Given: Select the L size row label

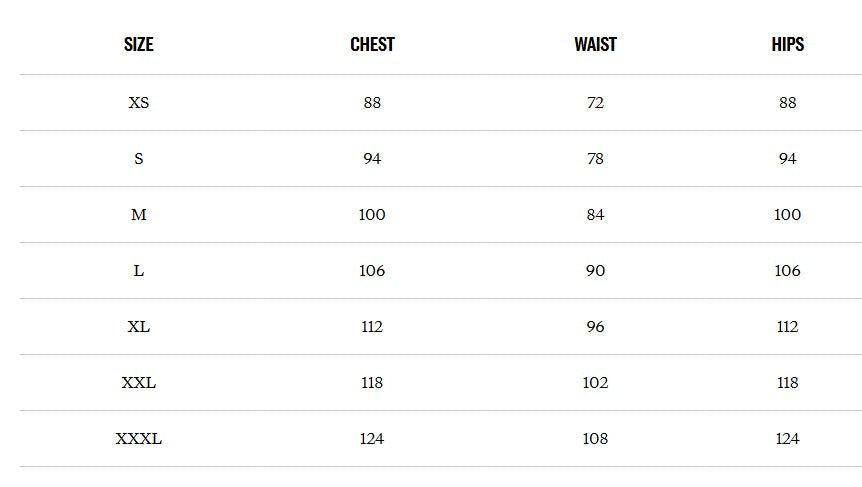Looking at the screenshot, I should pos(139,270).
